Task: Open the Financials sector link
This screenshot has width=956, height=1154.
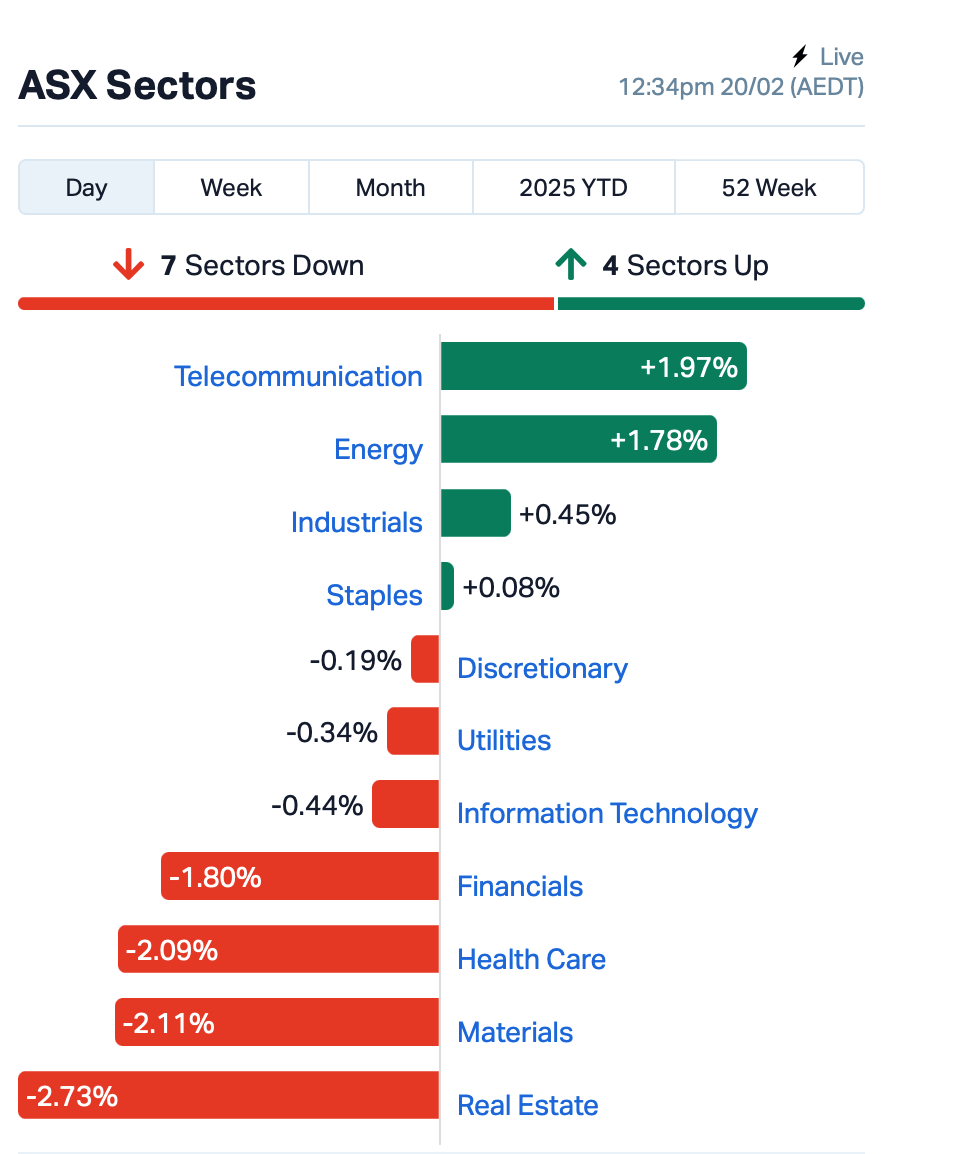Action: (520, 886)
